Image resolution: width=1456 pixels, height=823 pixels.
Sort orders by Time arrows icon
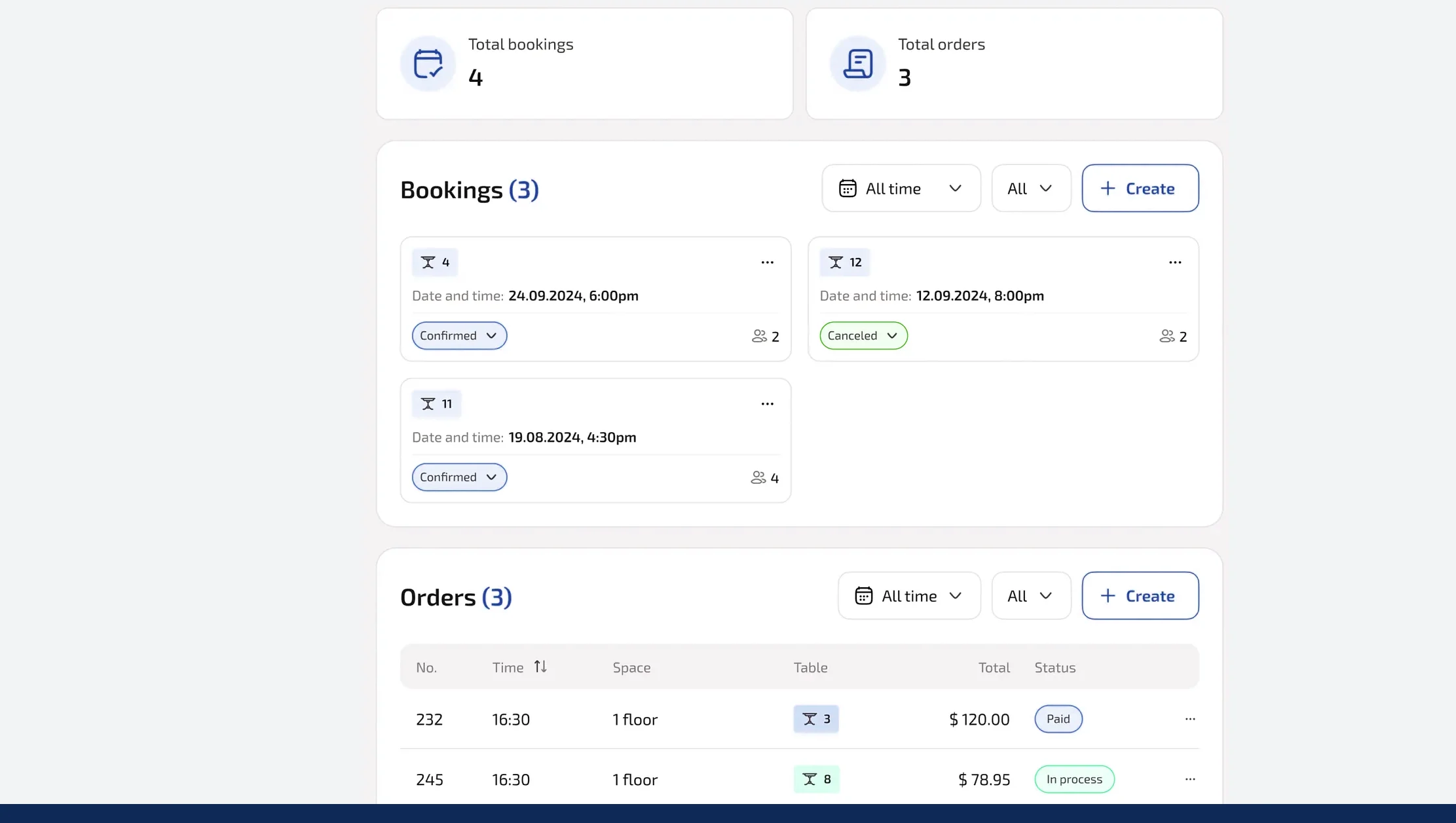pos(540,667)
